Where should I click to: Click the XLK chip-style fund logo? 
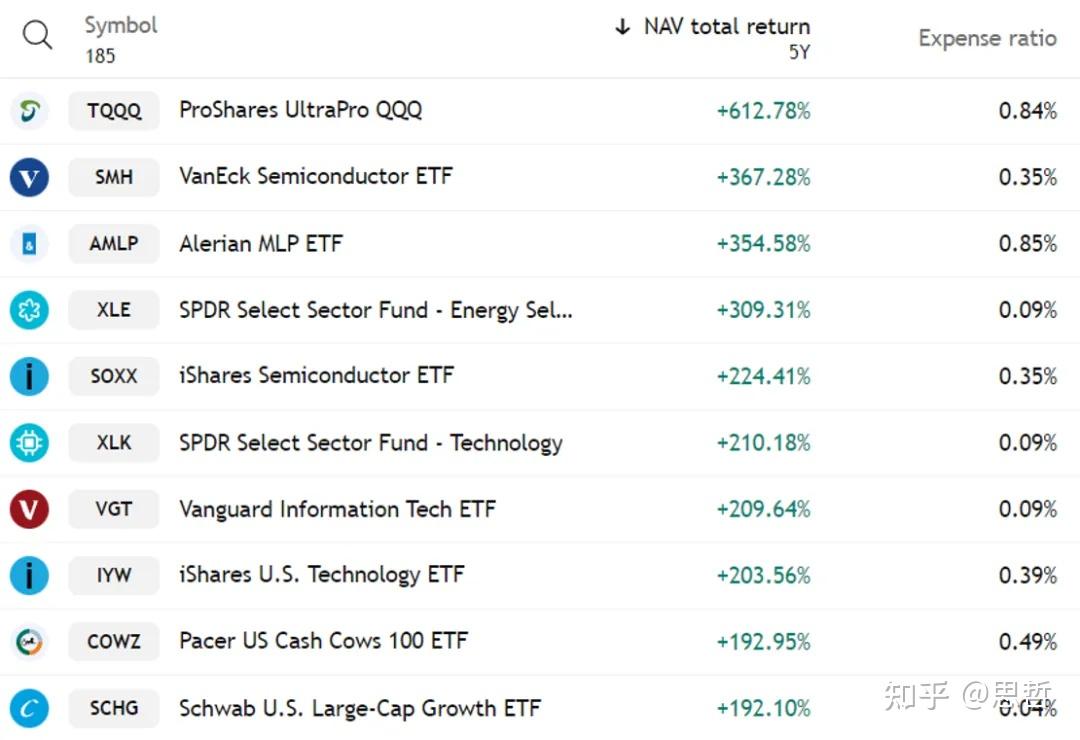click(x=29, y=442)
